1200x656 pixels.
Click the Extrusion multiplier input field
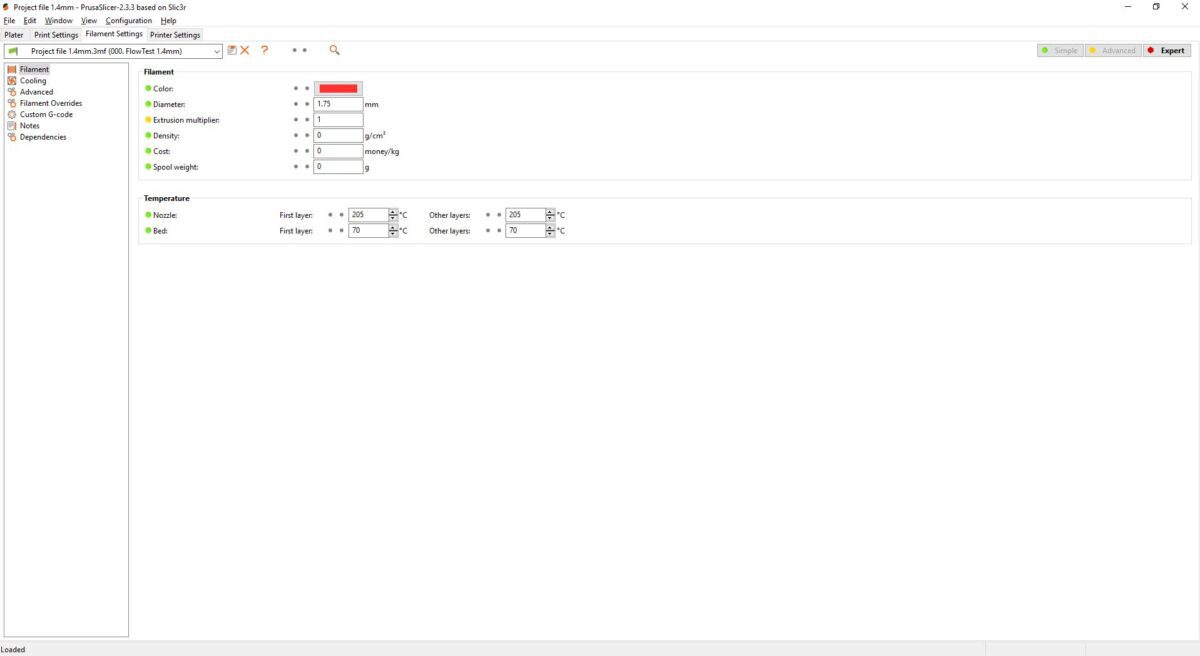pyautogui.click(x=338, y=120)
